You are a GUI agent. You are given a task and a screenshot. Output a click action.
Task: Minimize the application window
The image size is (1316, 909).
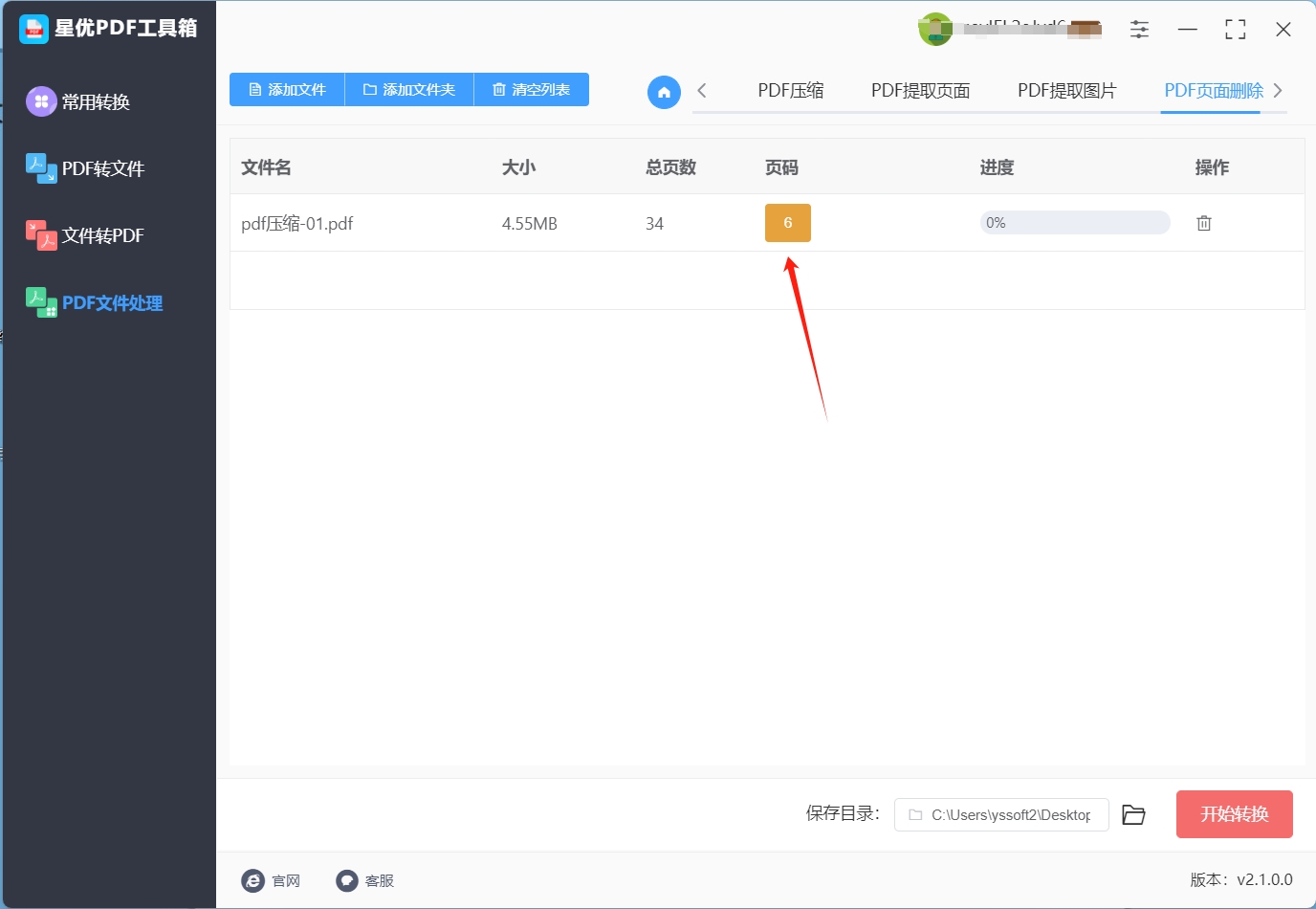point(1188,30)
